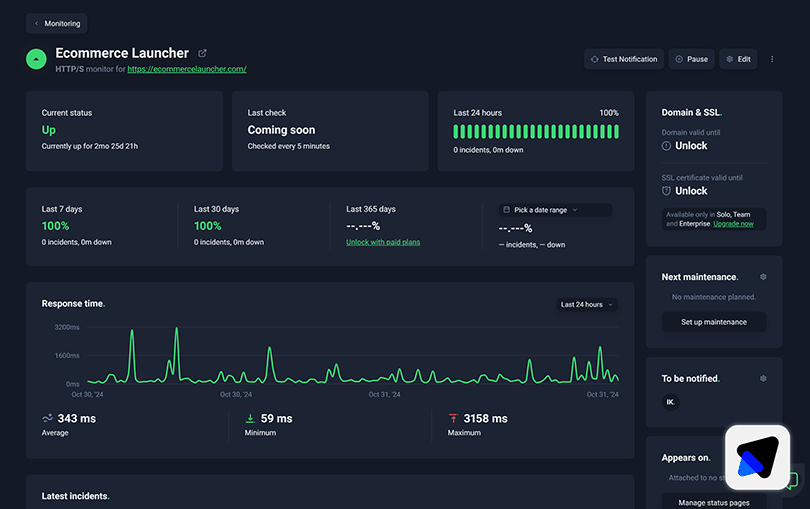Click Set up maintenance button
The width and height of the screenshot is (810, 509).
click(x=714, y=322)
